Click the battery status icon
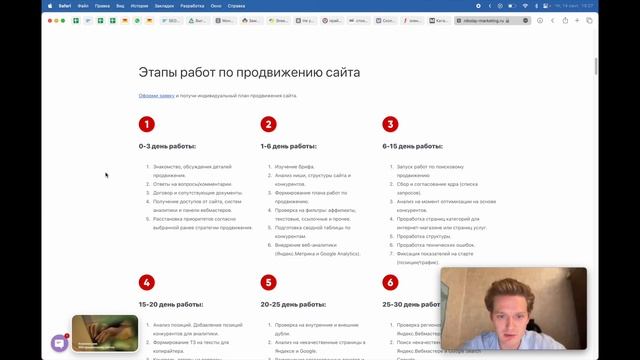This screenshot has height=360, width=640. 511,6
